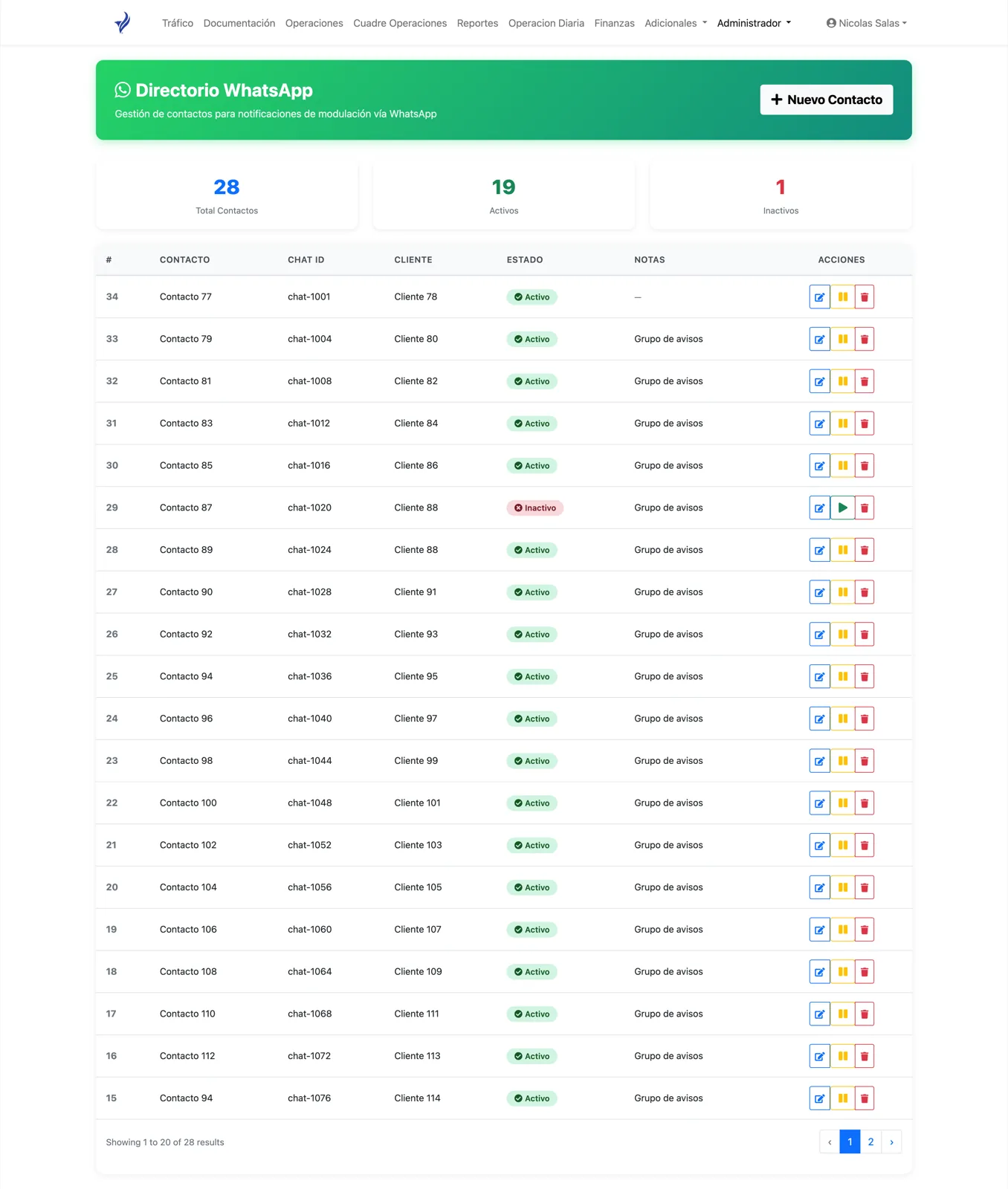The width and height of the screenshot is (1008, 1189).
Task: Open editor for Contacto 92
Action: [x=819, y=635]
